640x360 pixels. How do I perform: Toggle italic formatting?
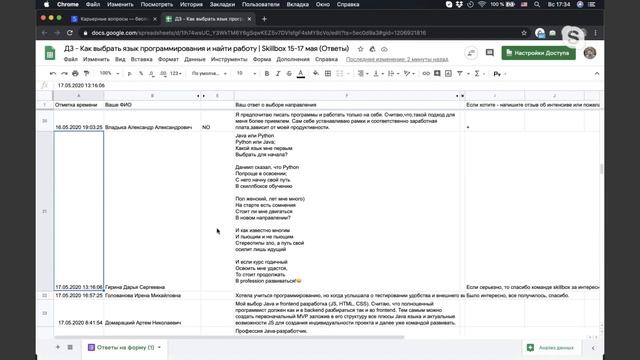point(278,73)
